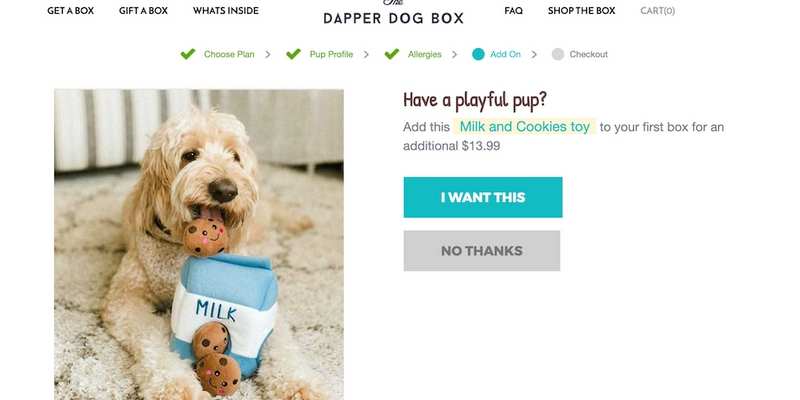The height and width of the screenshot is (400, 800).
Task: Open the Get A Box menu item
Action: click(70, 11)
